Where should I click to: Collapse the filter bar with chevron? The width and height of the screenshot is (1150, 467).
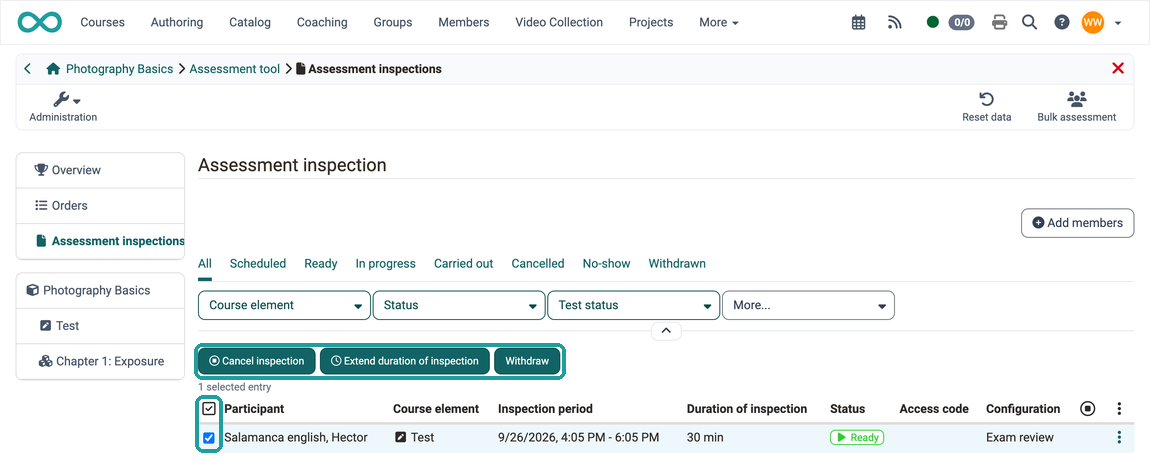(x=666, y=331)
